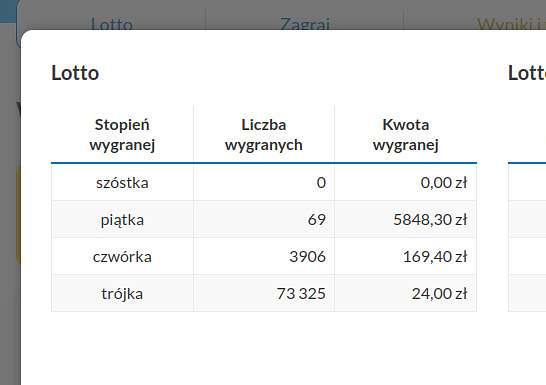Open the Lotto tab behind the dialog
This screenshot has width=546, height=385.
pyautogui.click(x=111, y=24)
